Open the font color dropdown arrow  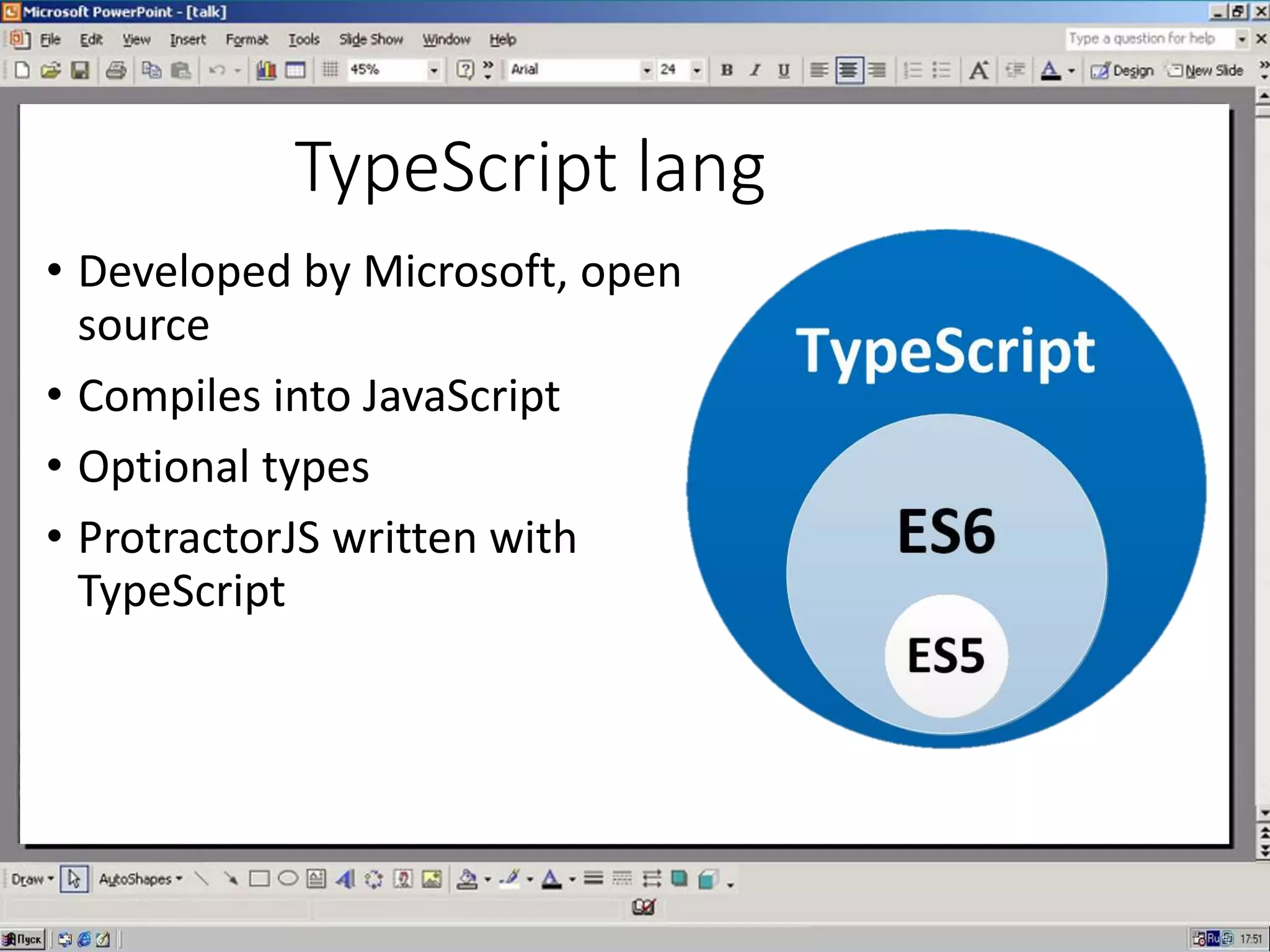point(1071,71)
